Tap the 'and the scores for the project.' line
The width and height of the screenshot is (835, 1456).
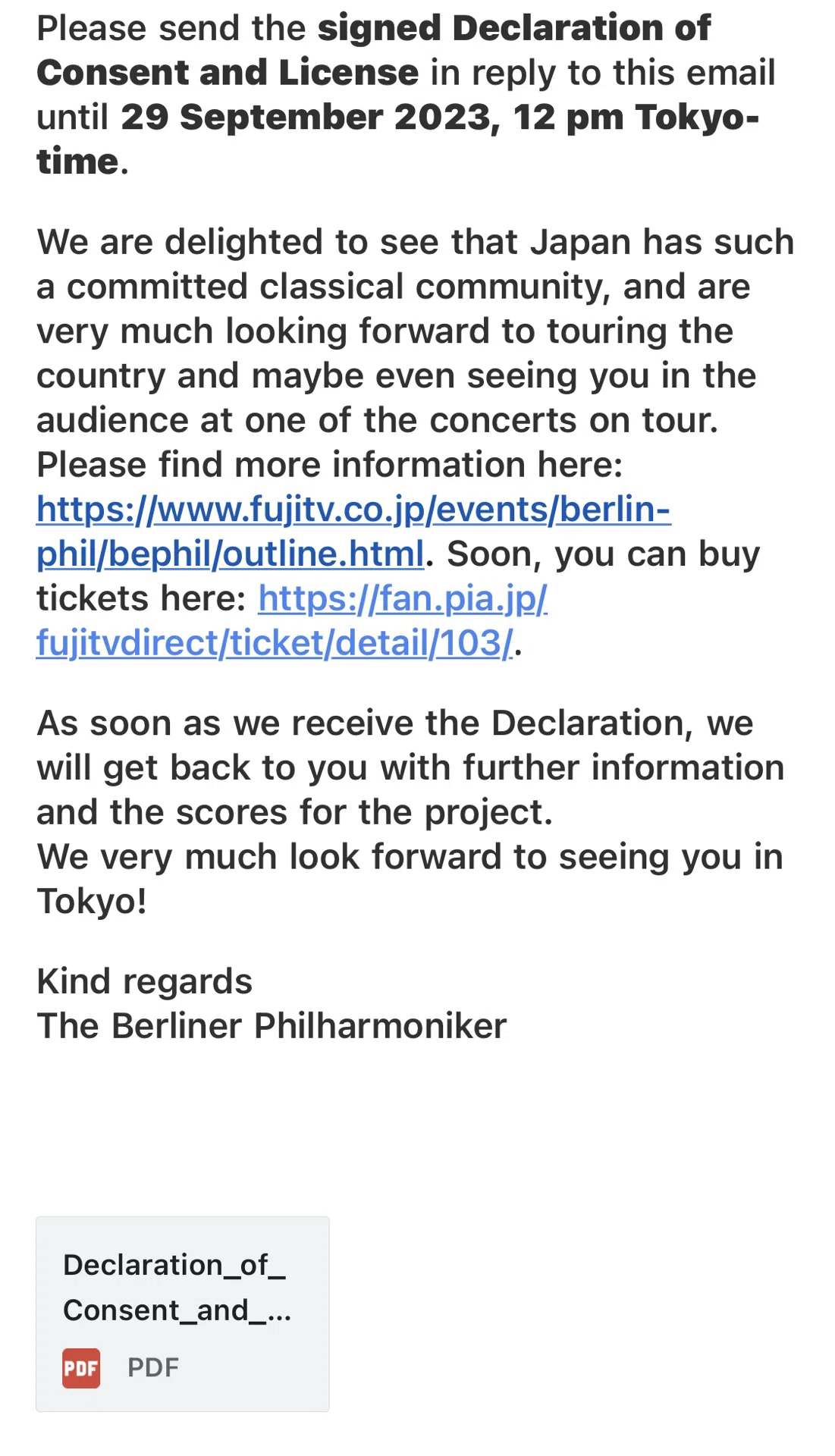click(295, 812)
